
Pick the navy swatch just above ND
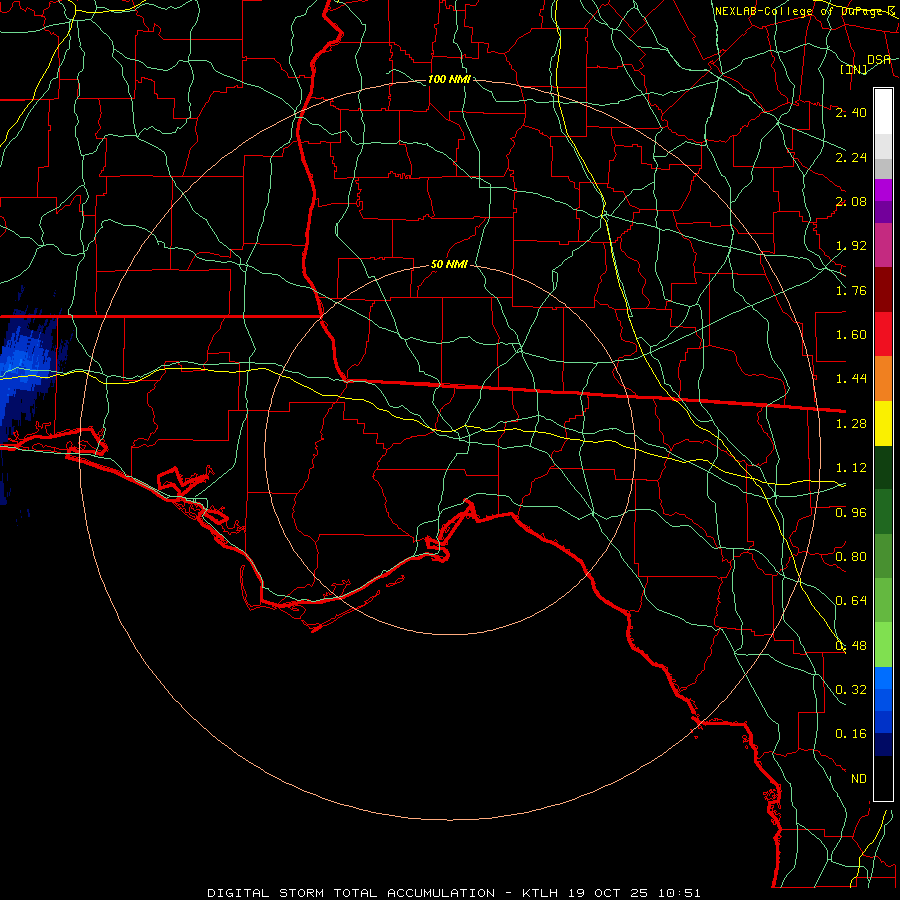pyautogui.click(x=883, y=745)
